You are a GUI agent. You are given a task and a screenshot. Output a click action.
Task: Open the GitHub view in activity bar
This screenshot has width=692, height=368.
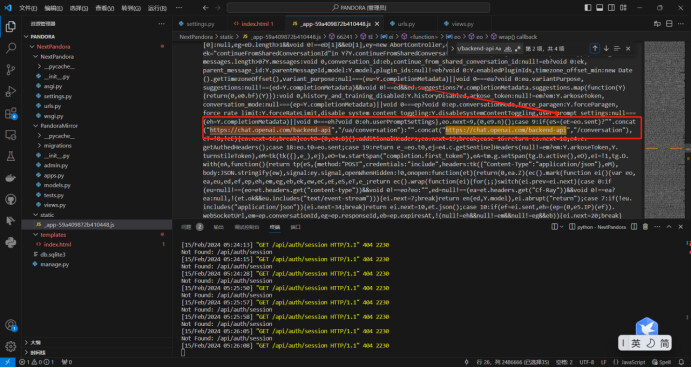11,199
